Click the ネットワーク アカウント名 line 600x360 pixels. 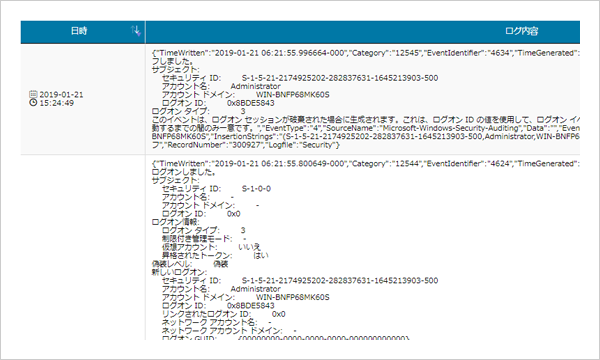[x=217, y=323]
